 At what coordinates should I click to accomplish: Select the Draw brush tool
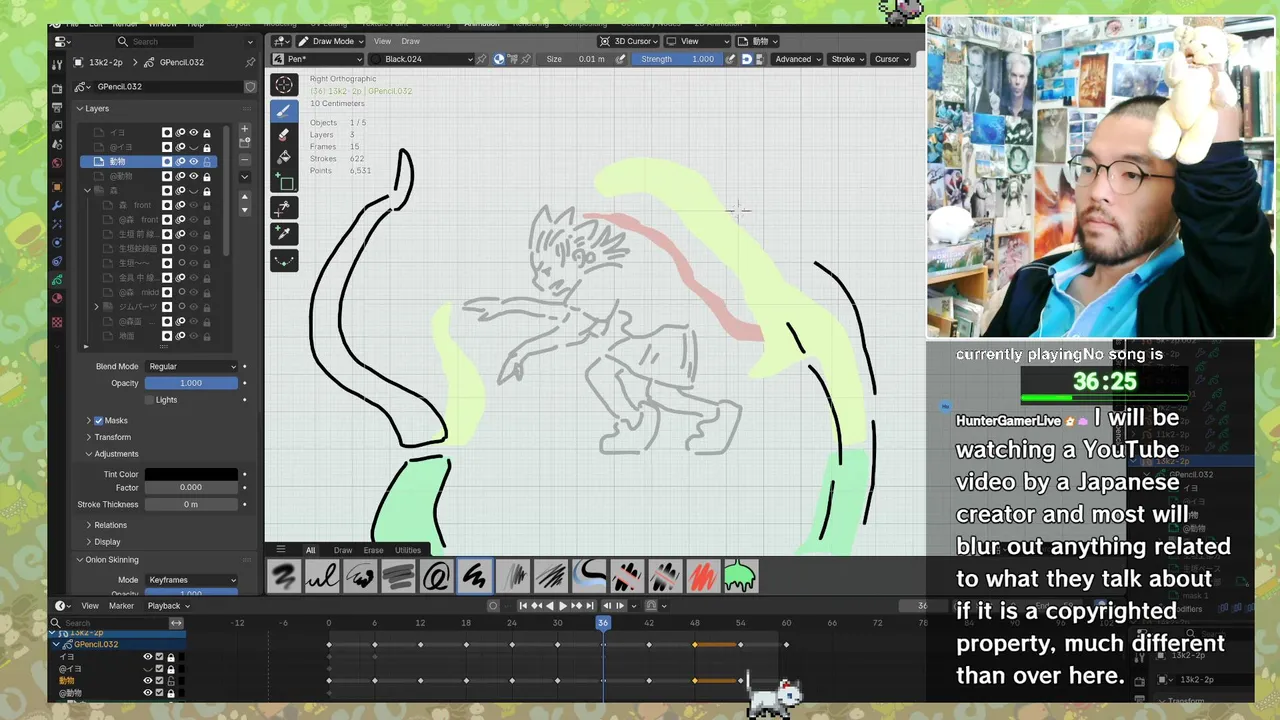284,111
